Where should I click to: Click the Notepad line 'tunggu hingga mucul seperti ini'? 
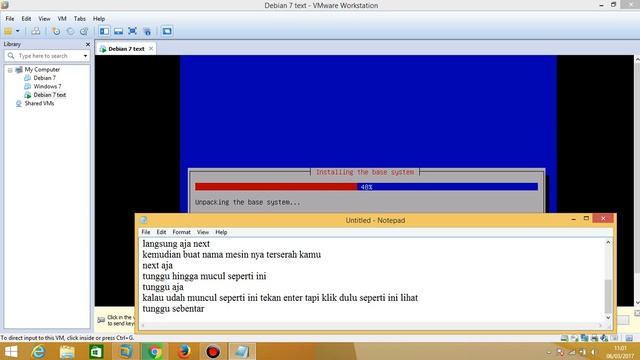204,276
